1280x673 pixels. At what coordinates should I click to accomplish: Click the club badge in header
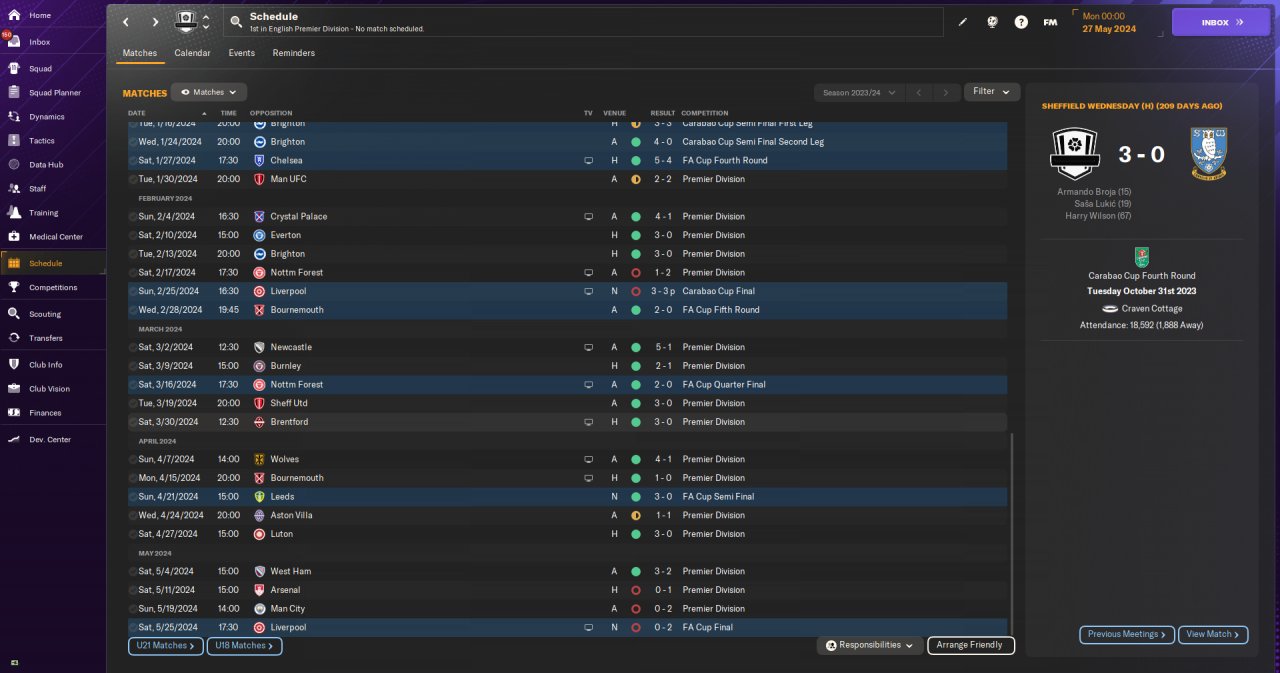click(187, 22)
